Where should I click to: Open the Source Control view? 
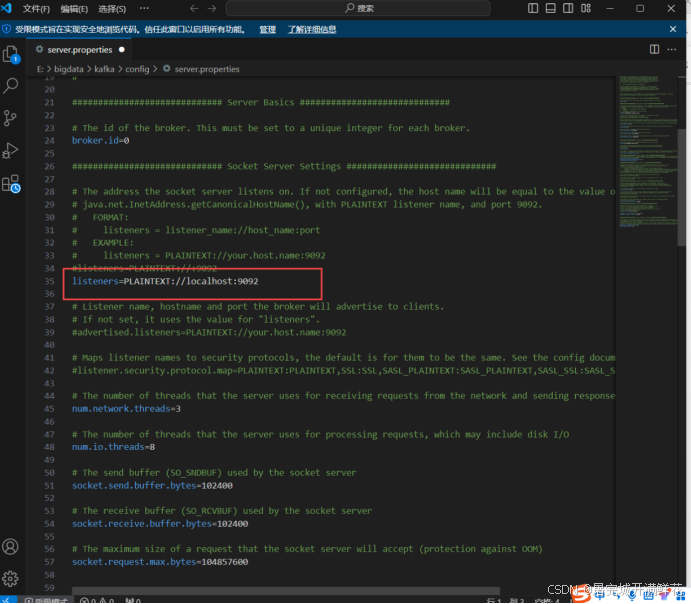(12, 118)
